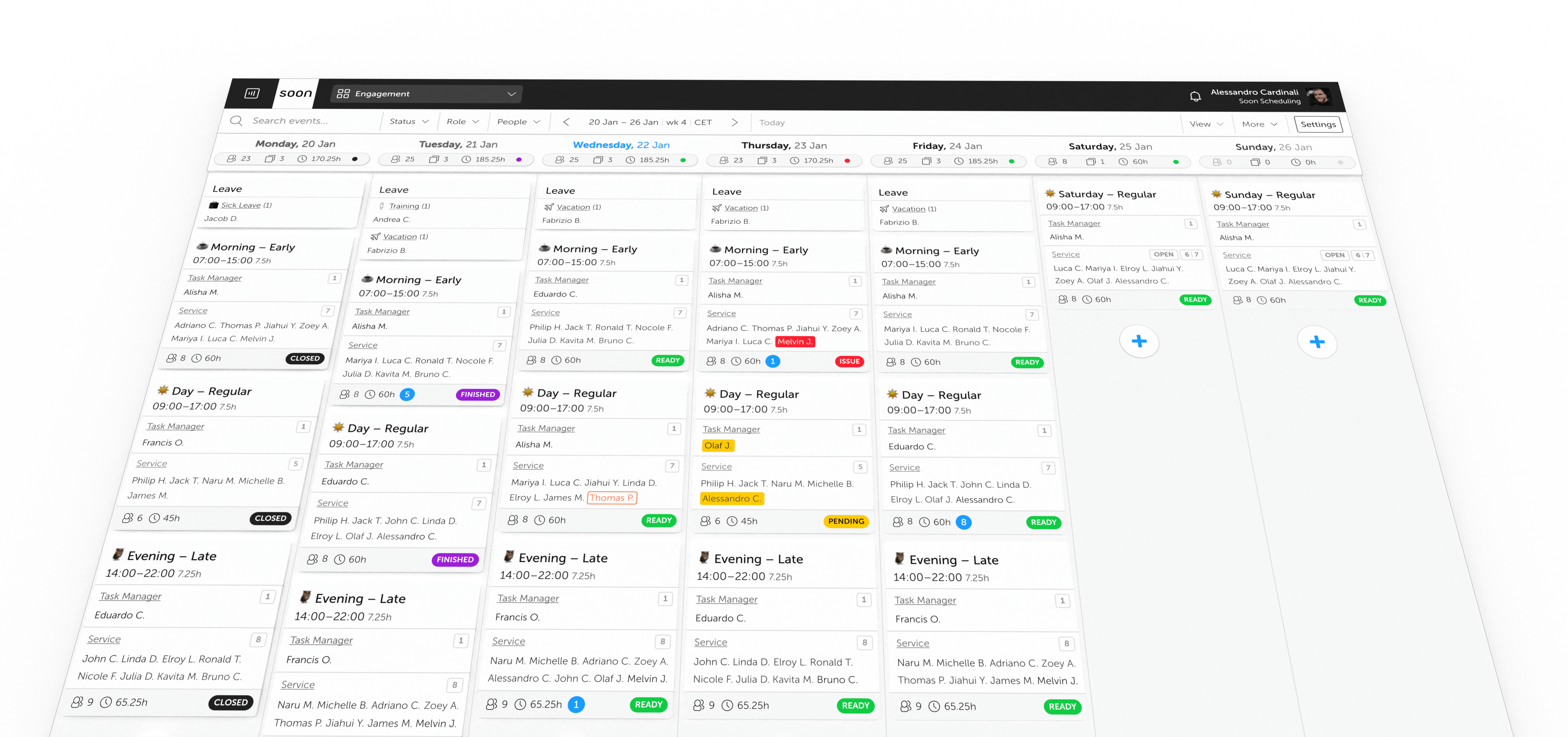Click the search magnifier icon
Image resolution: width=1568 pixels, height=737 pixels.
coord(236,120)
